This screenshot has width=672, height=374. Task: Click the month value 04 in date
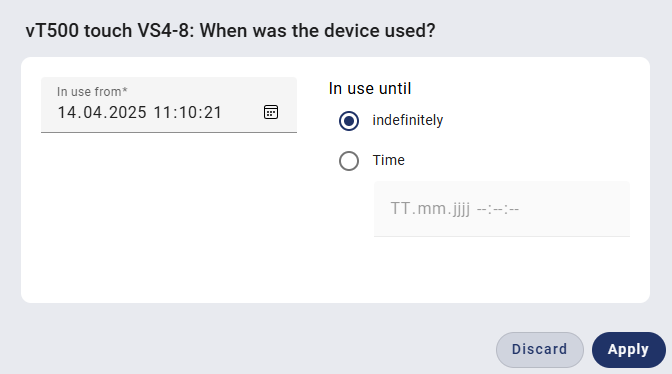point(92,113)
